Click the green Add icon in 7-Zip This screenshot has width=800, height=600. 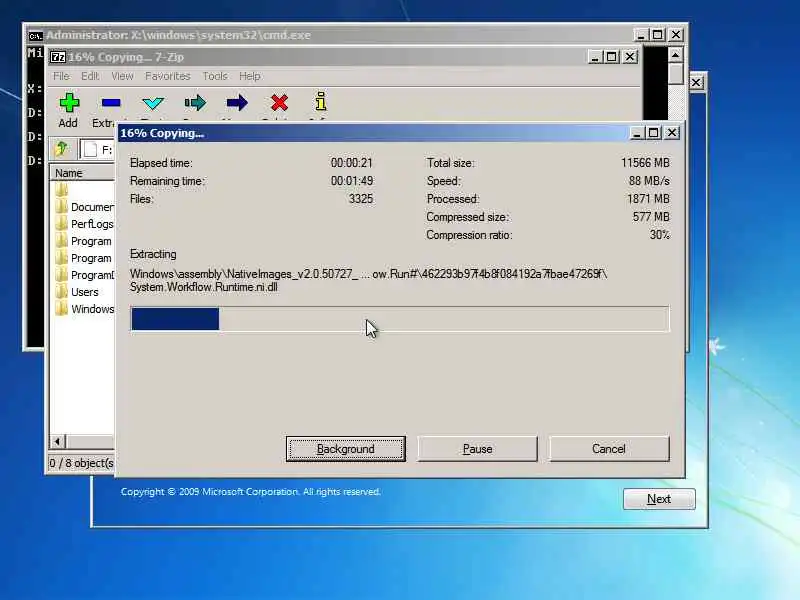[x=69, y=103]
